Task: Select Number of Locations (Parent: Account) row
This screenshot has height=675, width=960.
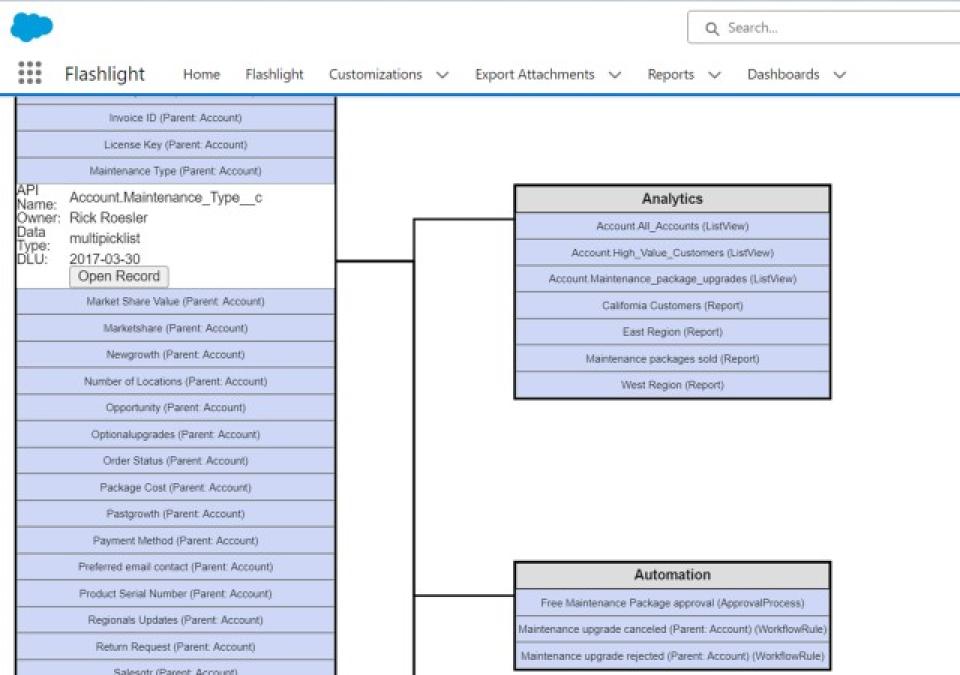Action: pos(176,381)
